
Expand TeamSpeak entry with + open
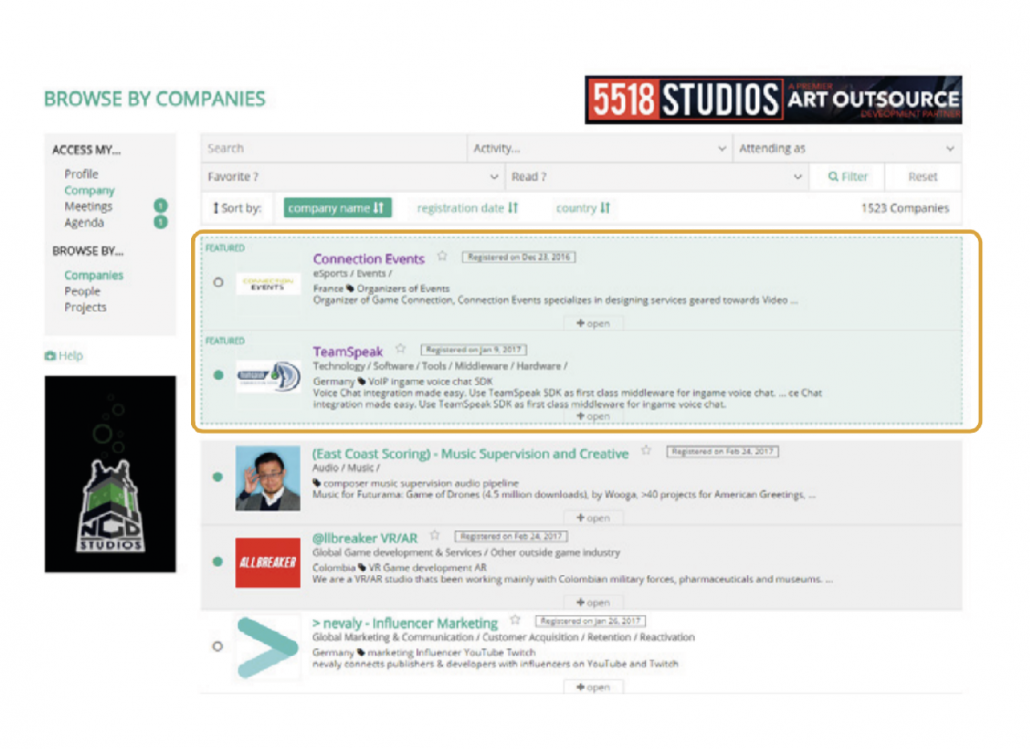pyautogui.click(x=593, y=417)
